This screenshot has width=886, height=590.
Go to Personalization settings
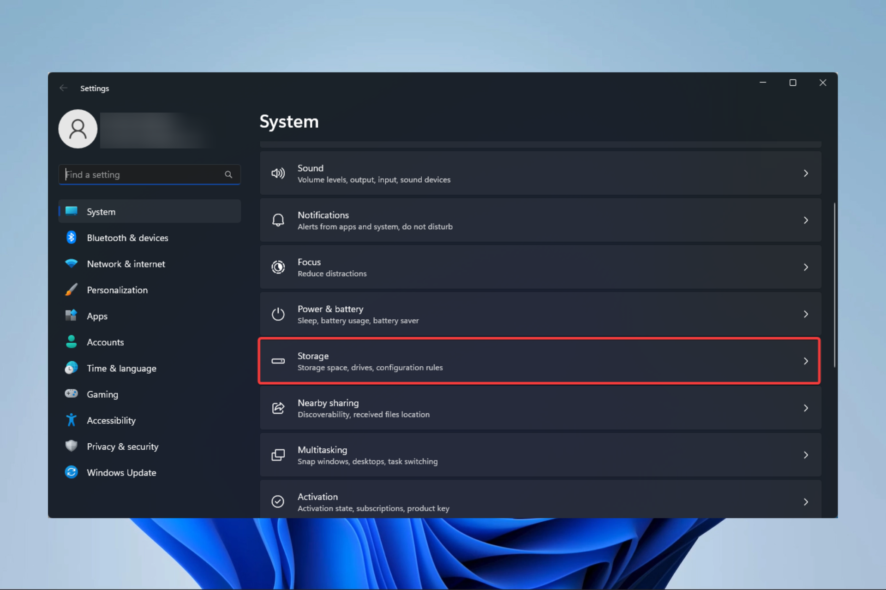pos(150,290)
